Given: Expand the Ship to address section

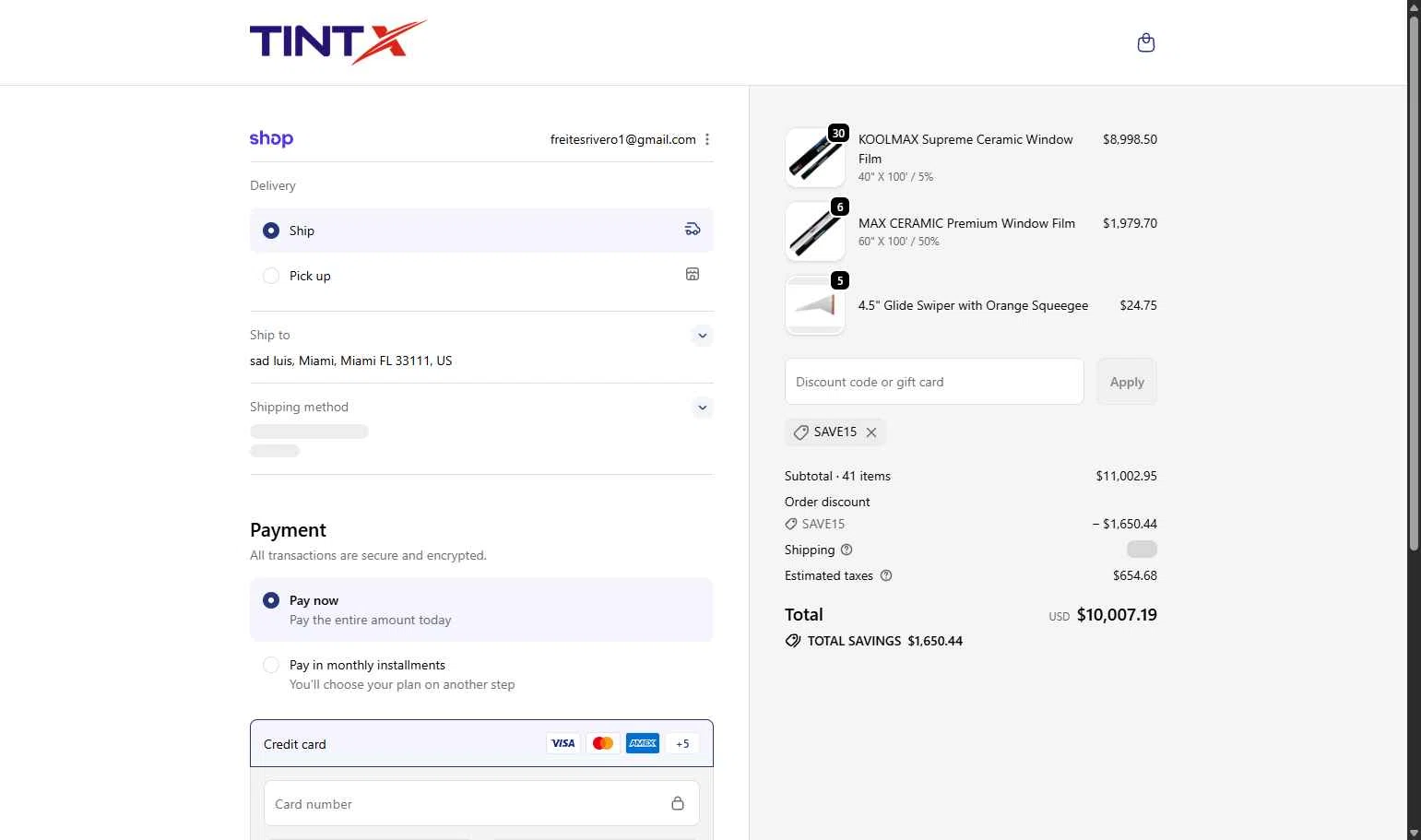Looking at the screenshot, I should pos(703,336).
